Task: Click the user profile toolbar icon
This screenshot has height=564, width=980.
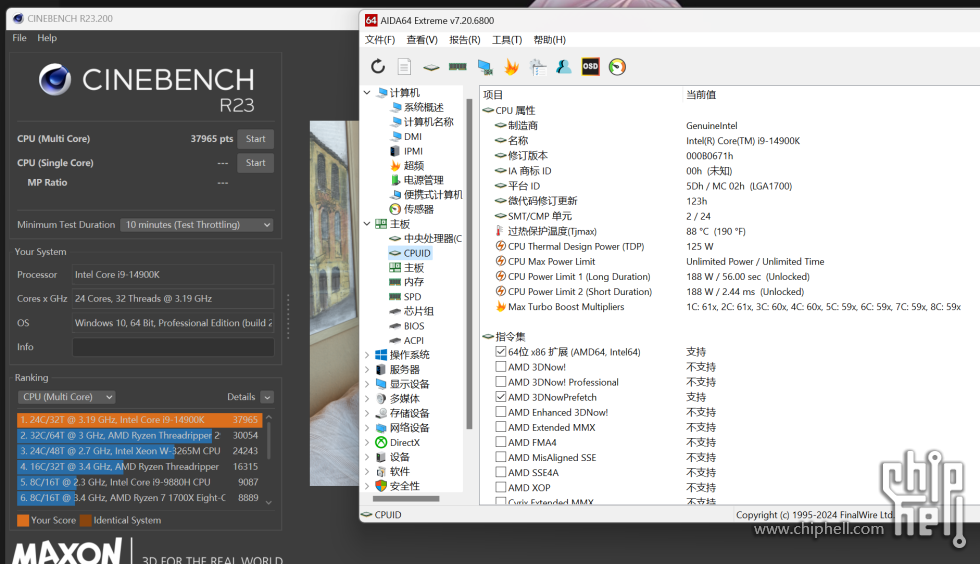Action: pyautogui.click(x=564, y=66)
